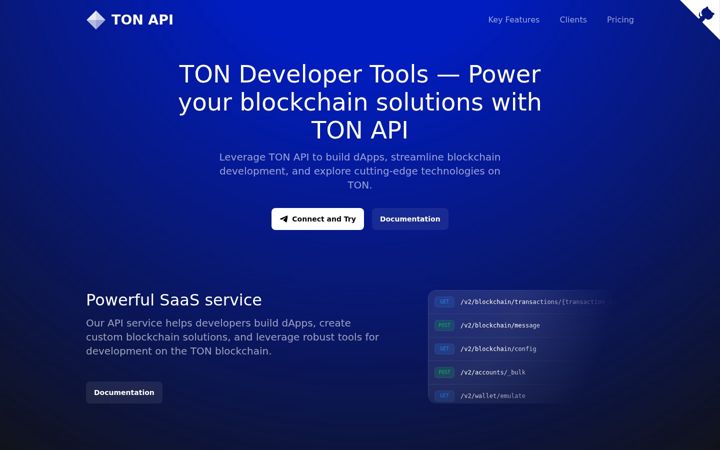Click GET badge beside /v2/blockchain/config
The height and width of the screenshot is (450, 720).
point(444,349)
